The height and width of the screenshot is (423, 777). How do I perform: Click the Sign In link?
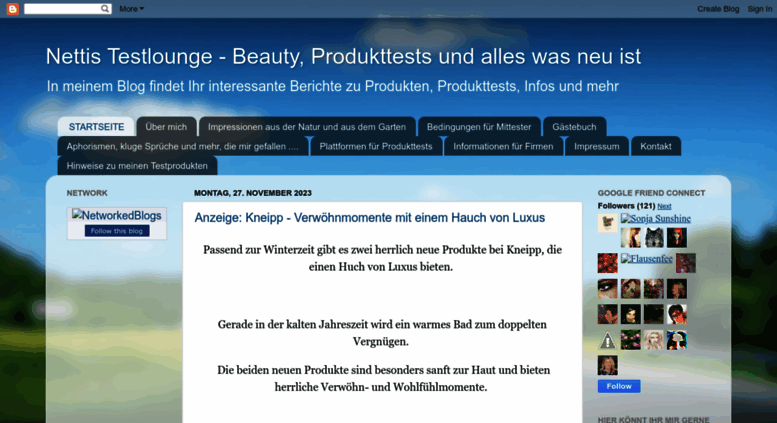[759, 8]
